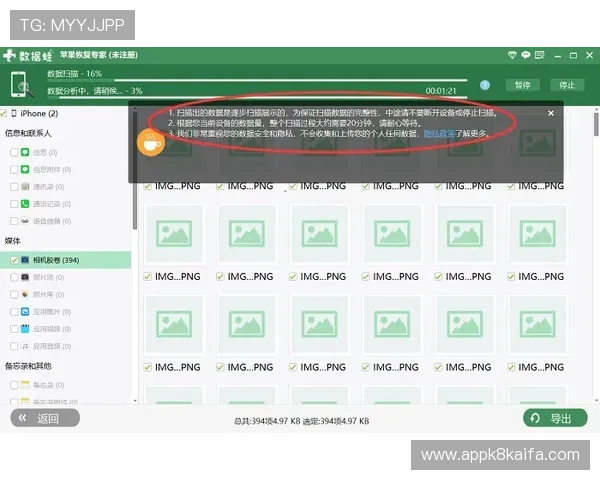
Task: Click the 暂停 pause button
Action: pos(522,85)
